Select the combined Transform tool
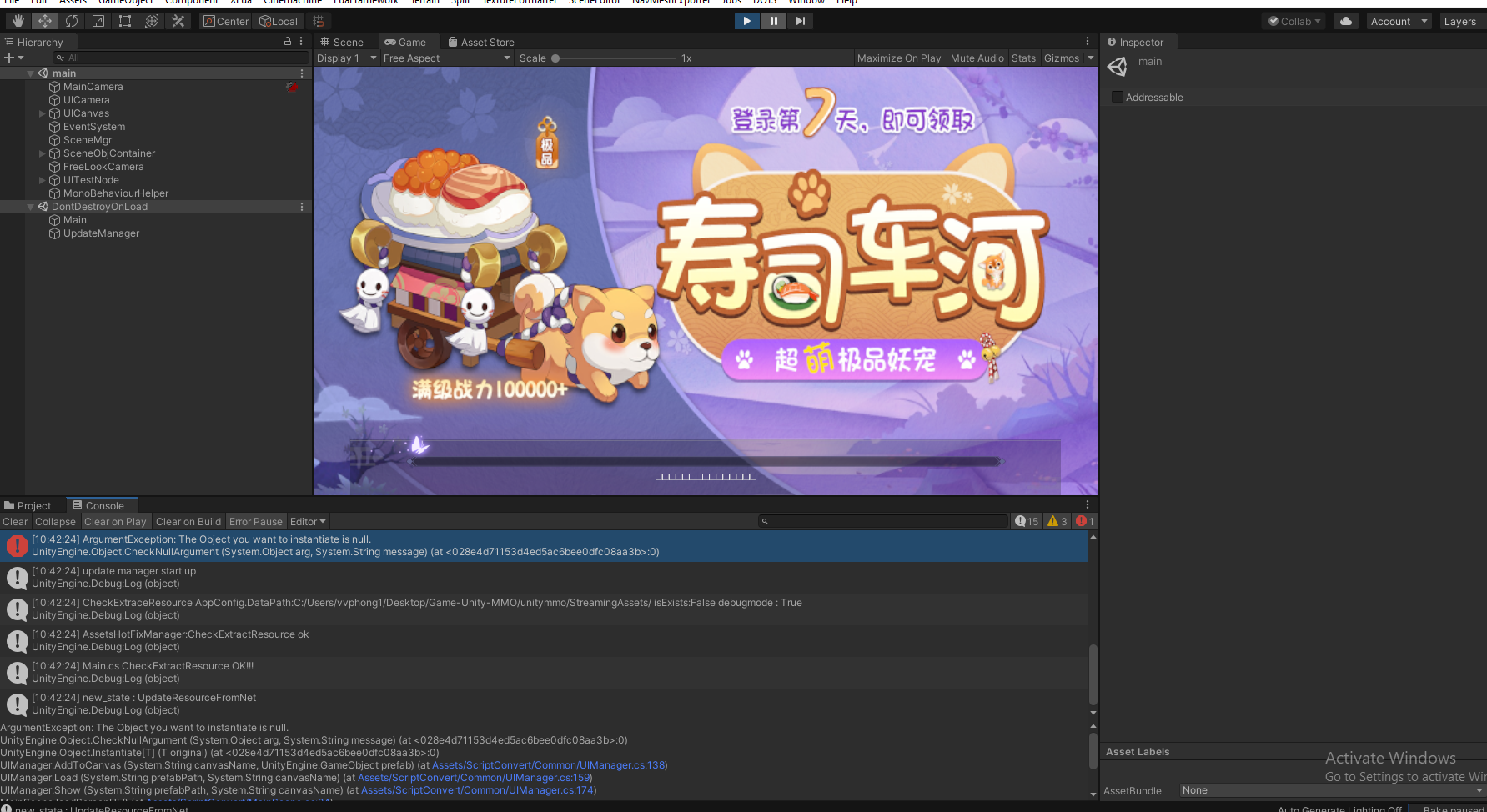Screen dimensions: 1487x812 click(152, 21)
